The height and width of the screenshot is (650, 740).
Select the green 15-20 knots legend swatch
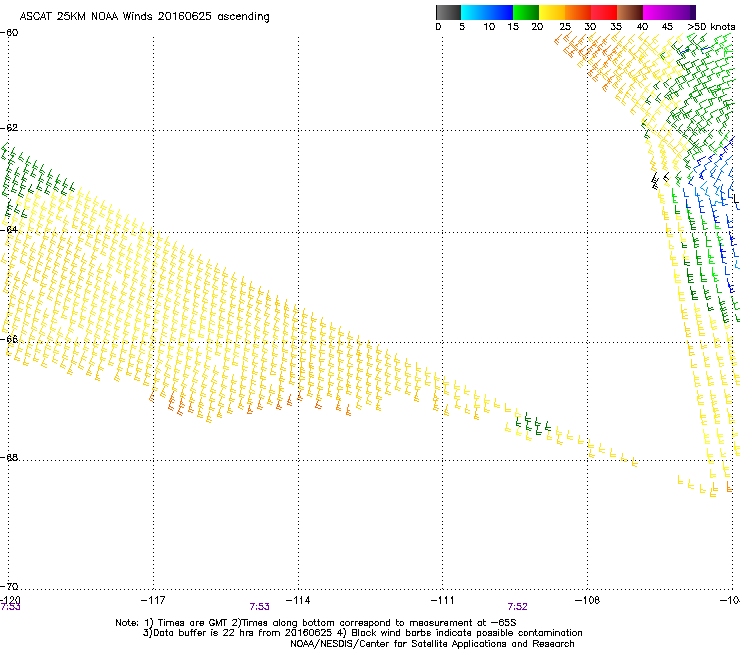pos(526,12)
